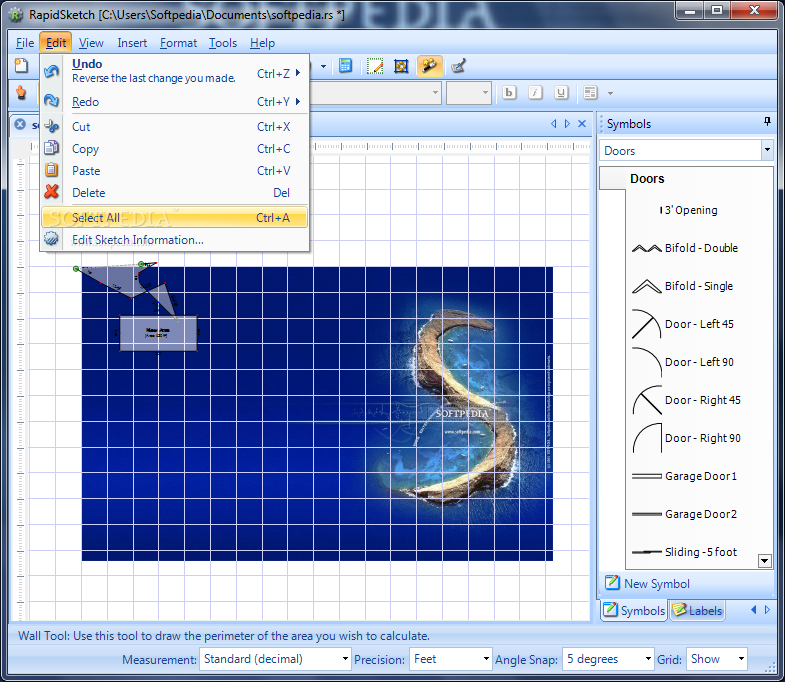Viewport: 785px width, 682px height.
Task: Choose Redo from the Edit menu
Action: click(x=174, y=102)
